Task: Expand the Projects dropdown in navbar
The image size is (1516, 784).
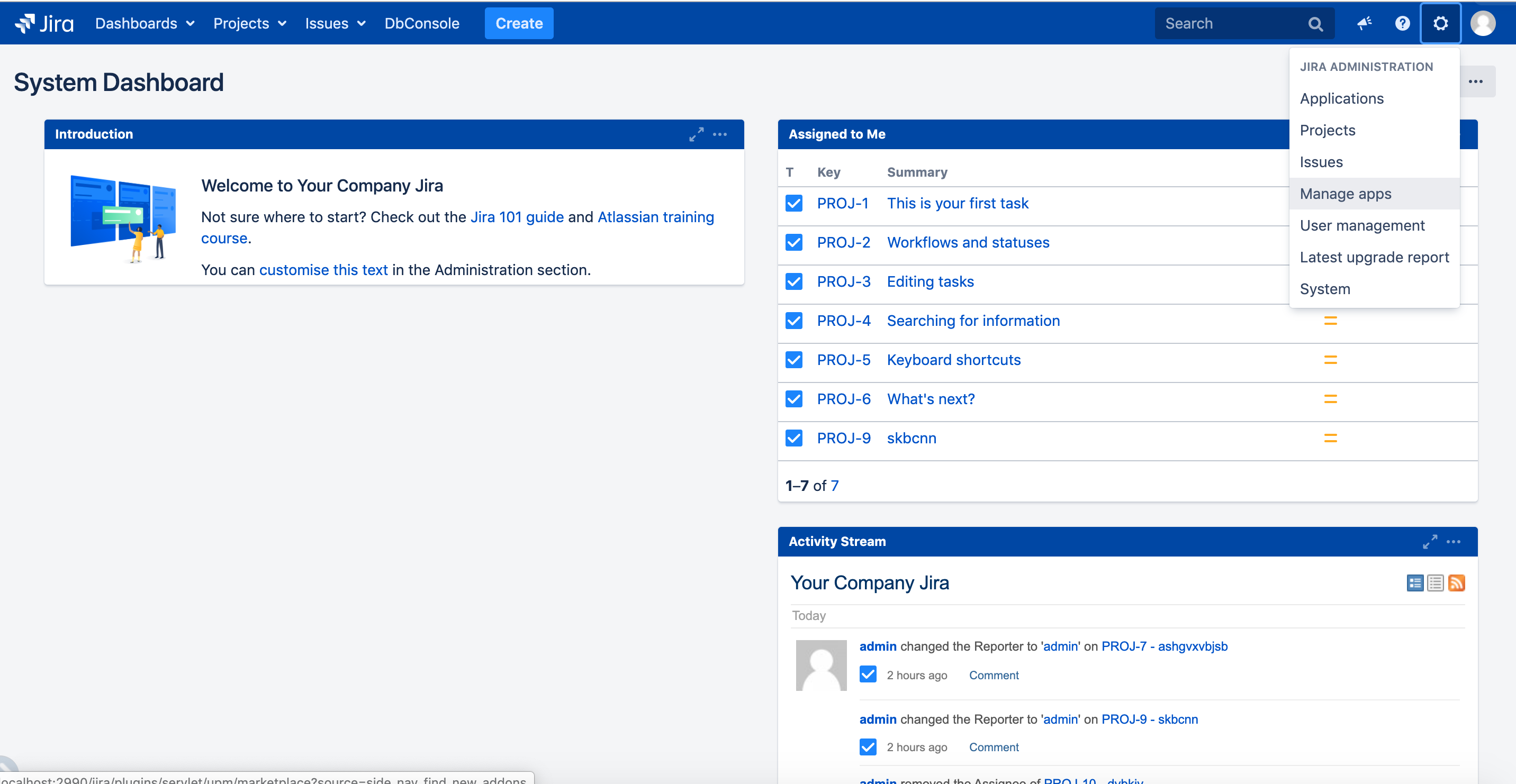Action: 249,23
